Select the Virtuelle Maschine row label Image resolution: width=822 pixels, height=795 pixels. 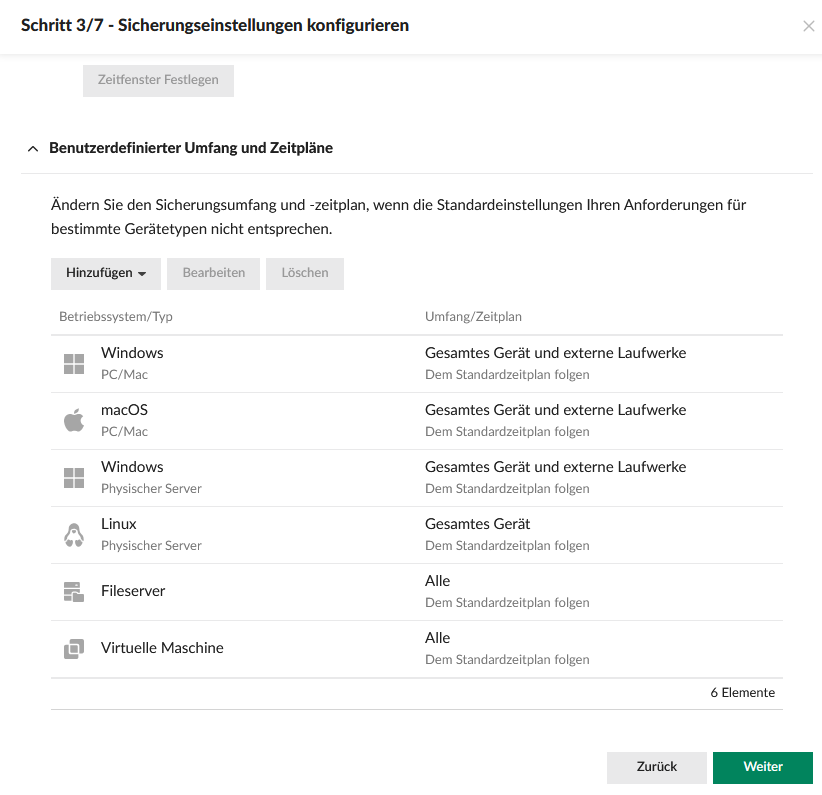point(162,648)
